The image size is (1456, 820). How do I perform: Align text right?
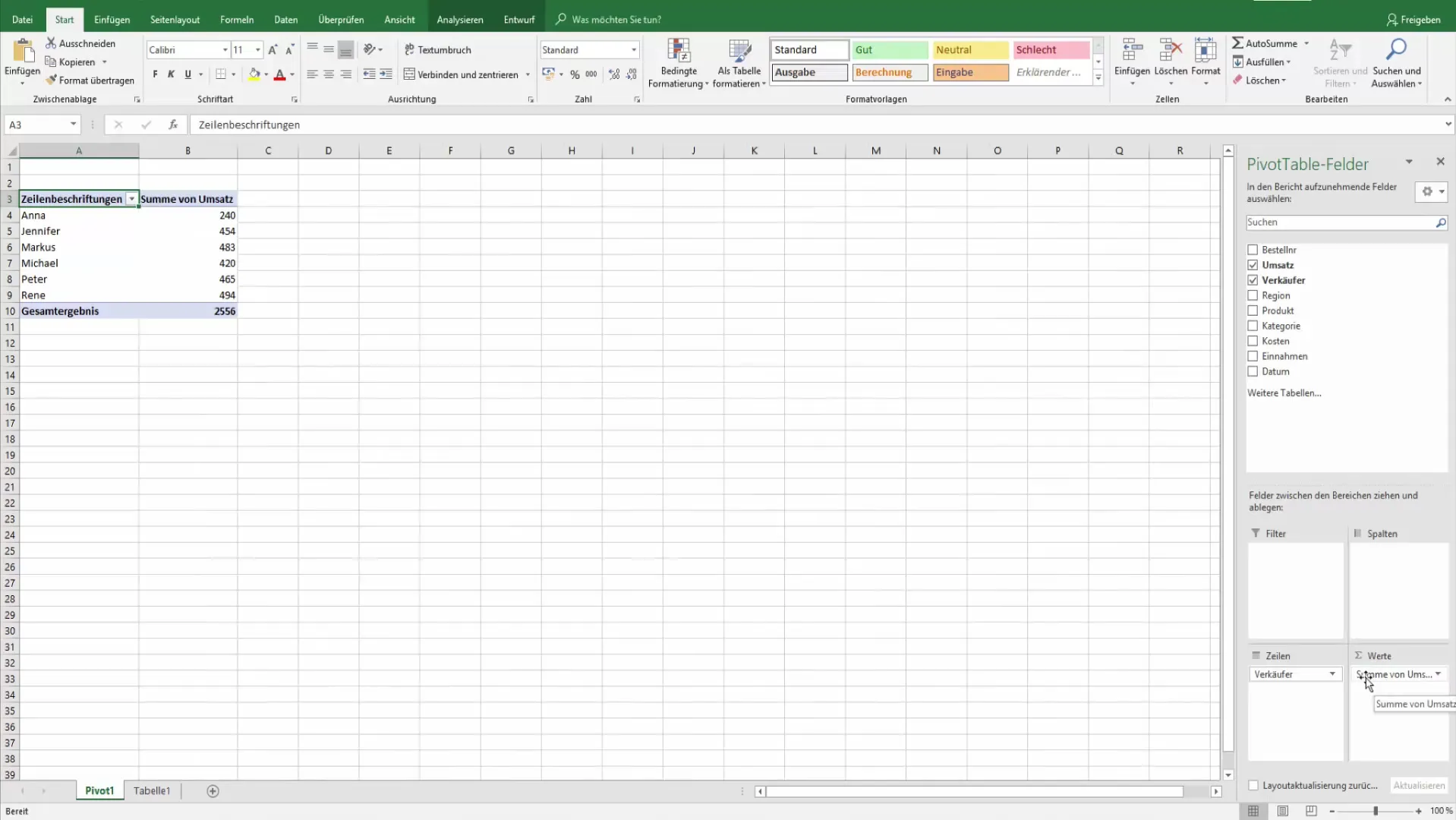(345, 74)
